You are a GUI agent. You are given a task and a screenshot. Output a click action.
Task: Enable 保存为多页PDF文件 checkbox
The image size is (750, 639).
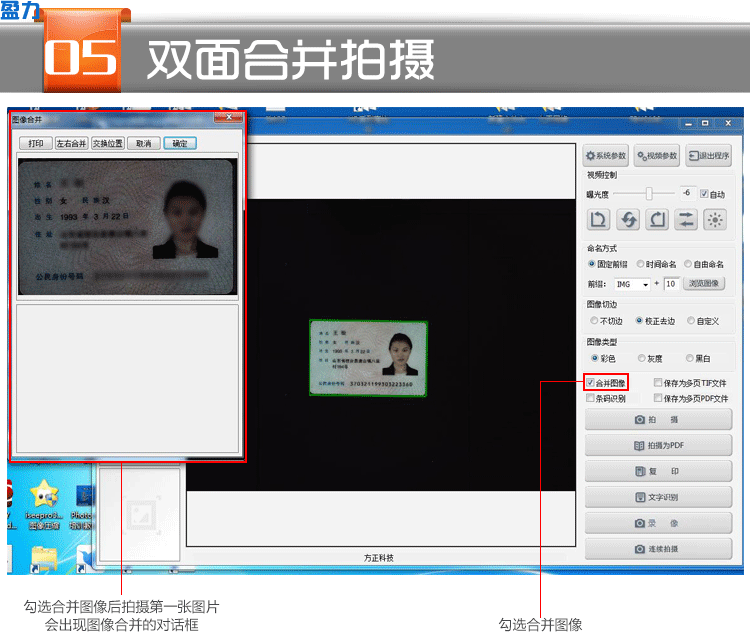coord(658,398)
